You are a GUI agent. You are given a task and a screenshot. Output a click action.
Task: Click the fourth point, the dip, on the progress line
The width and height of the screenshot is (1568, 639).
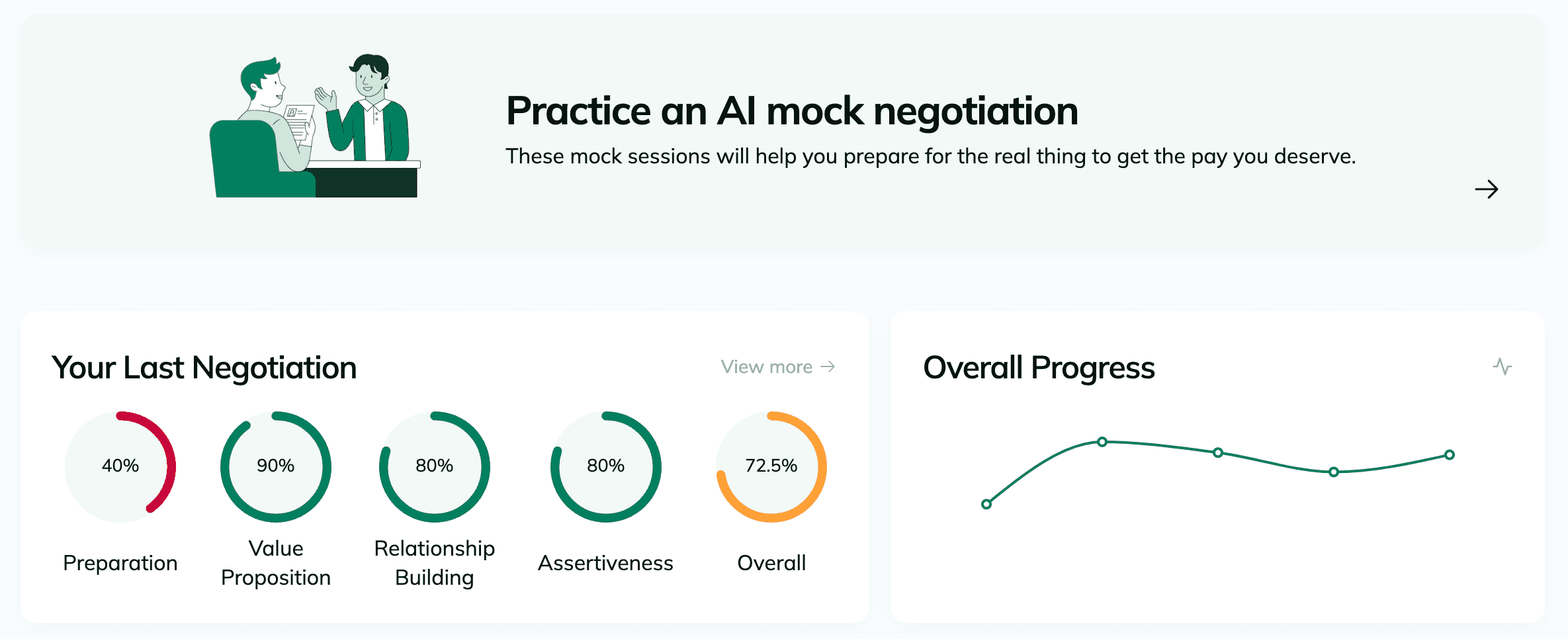1334,472
